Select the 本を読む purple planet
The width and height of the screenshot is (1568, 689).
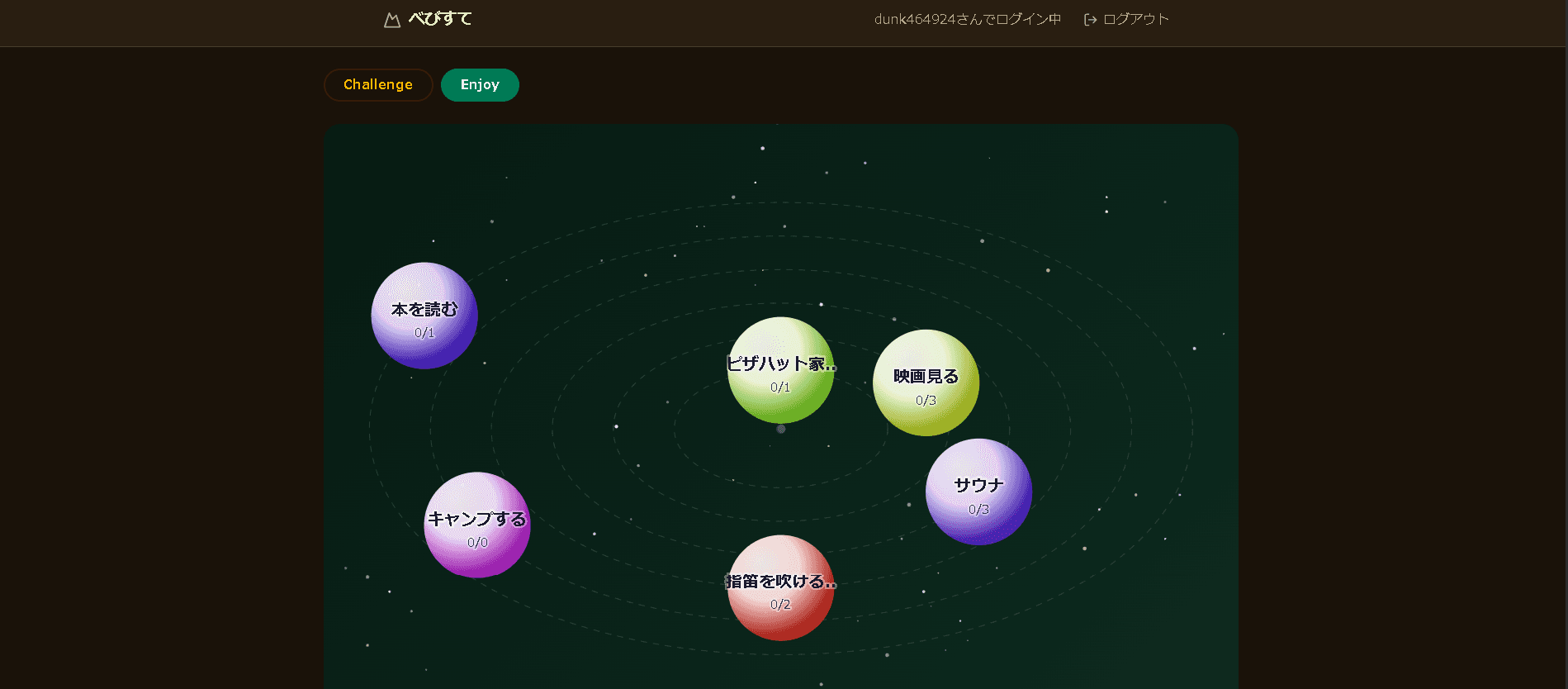tap(424, 316)
